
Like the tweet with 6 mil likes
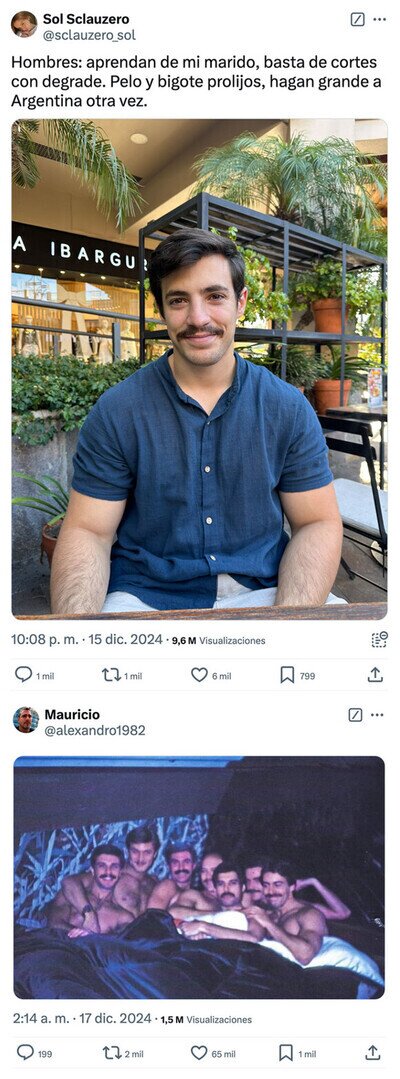199,675
